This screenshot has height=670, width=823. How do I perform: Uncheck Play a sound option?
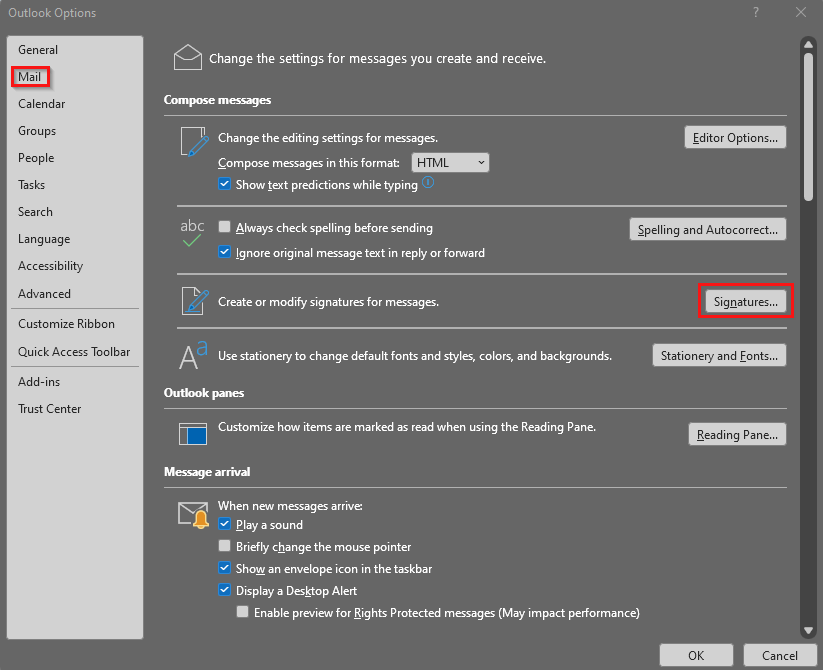click(225, 525)
